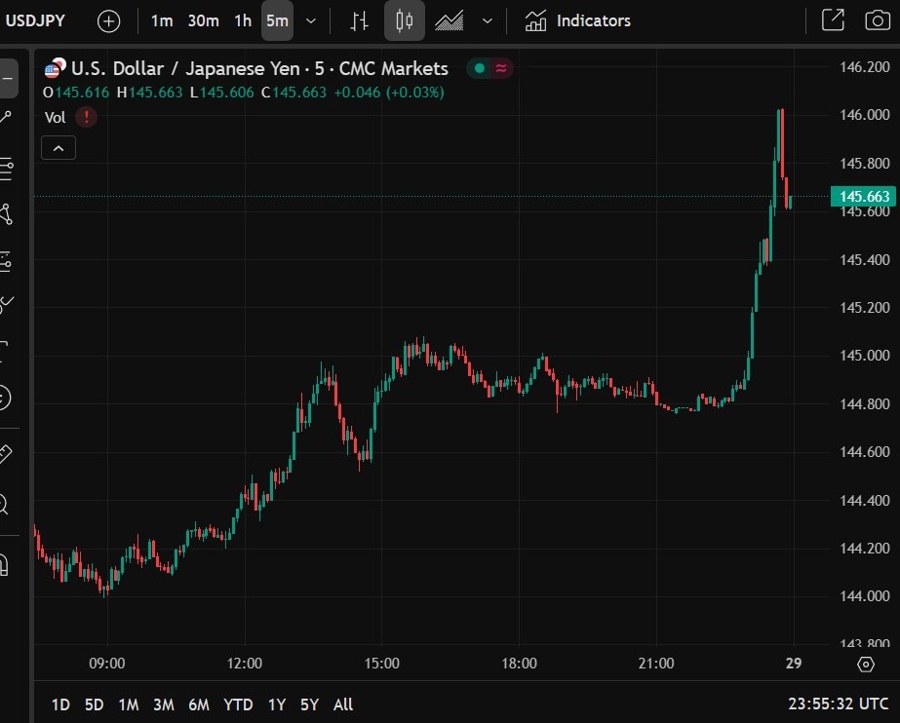Open the Indicators button
The height and width of the screenshot is (723, 900).
click(x=578, y=21)
